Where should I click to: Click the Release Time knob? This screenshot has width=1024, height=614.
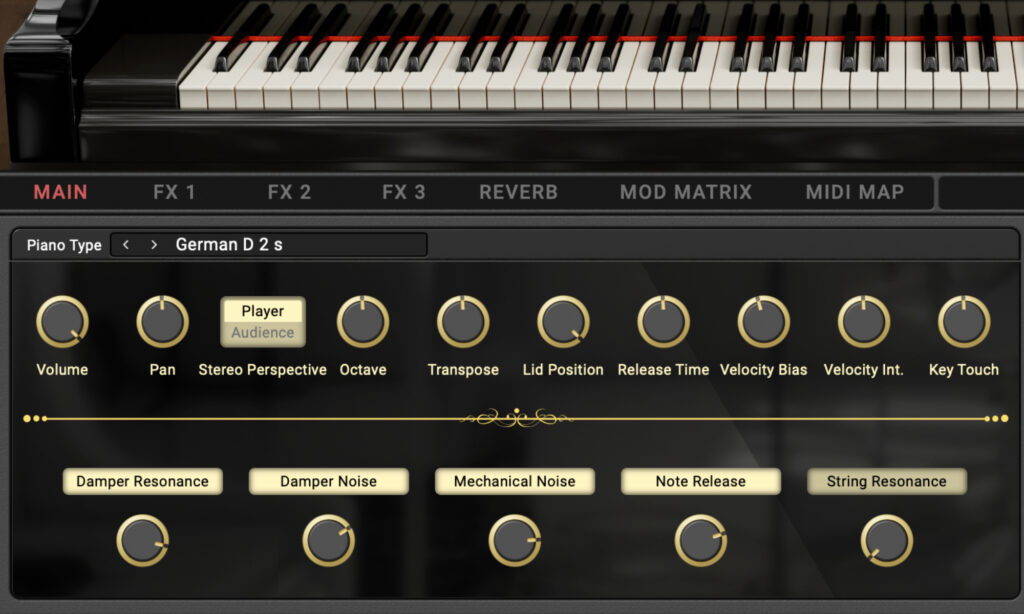pos(663,320)
